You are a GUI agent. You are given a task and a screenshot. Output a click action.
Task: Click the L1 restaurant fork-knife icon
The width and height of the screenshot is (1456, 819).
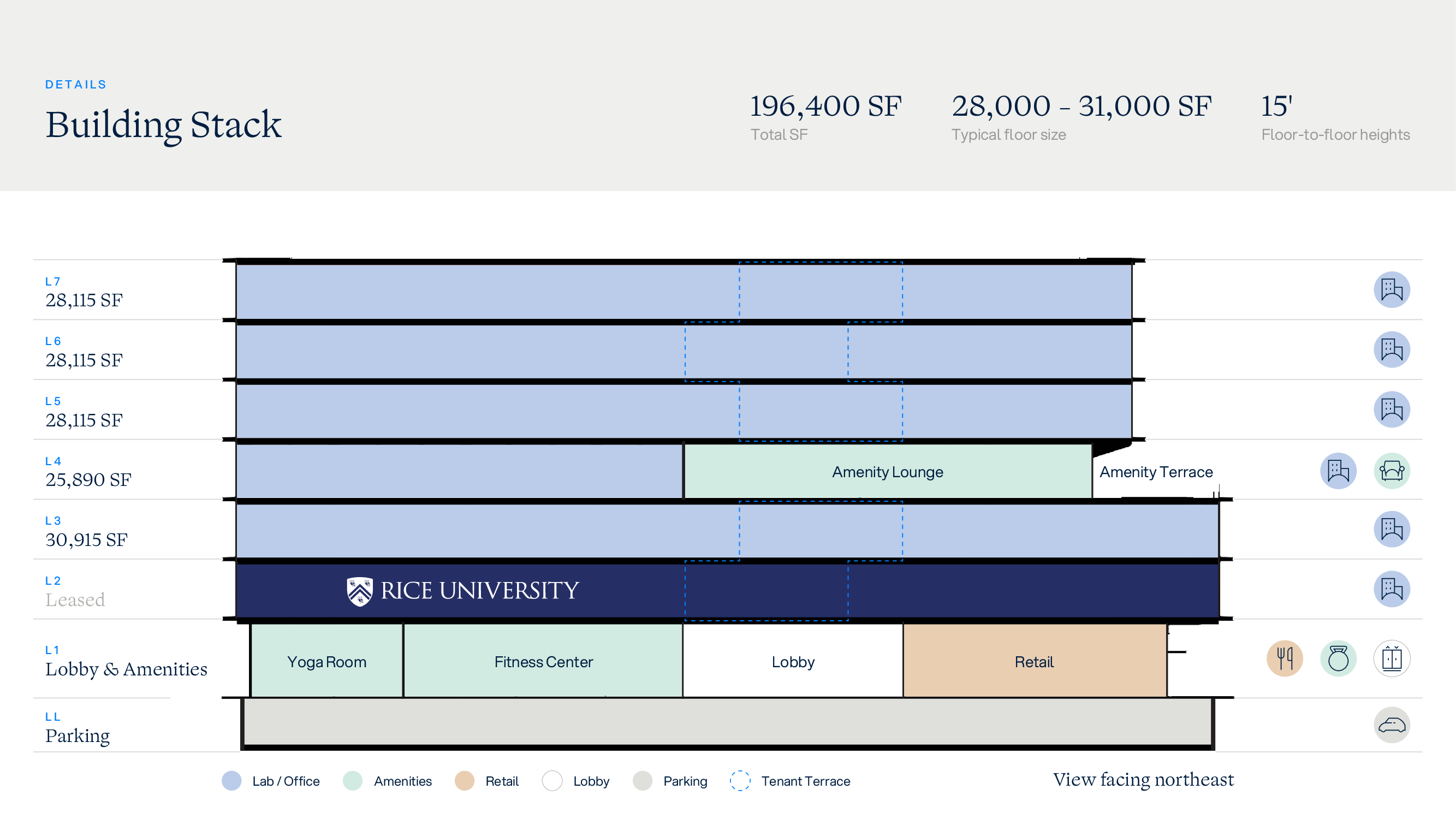click(1284, 658)
